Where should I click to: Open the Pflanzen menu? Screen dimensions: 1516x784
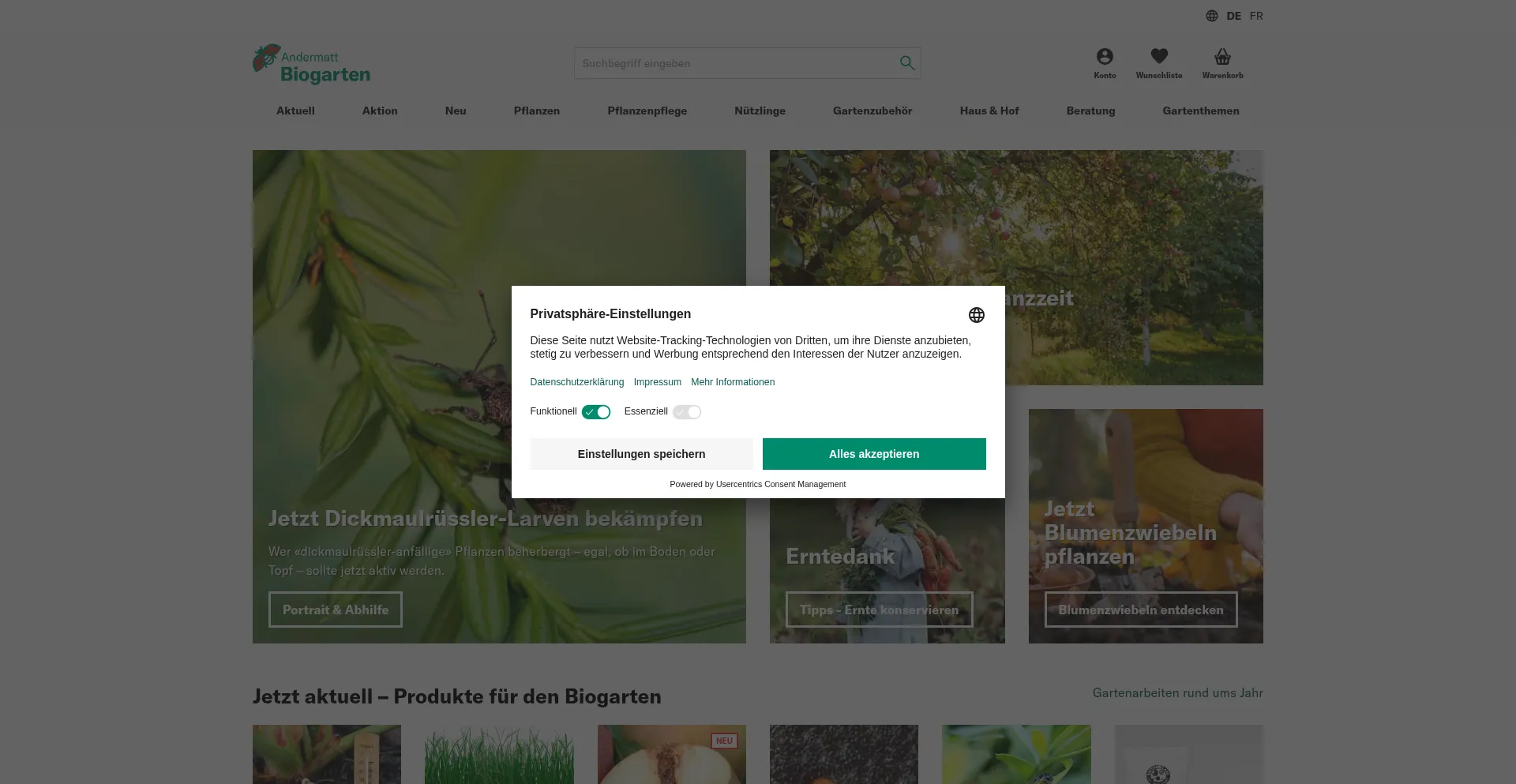536,111
